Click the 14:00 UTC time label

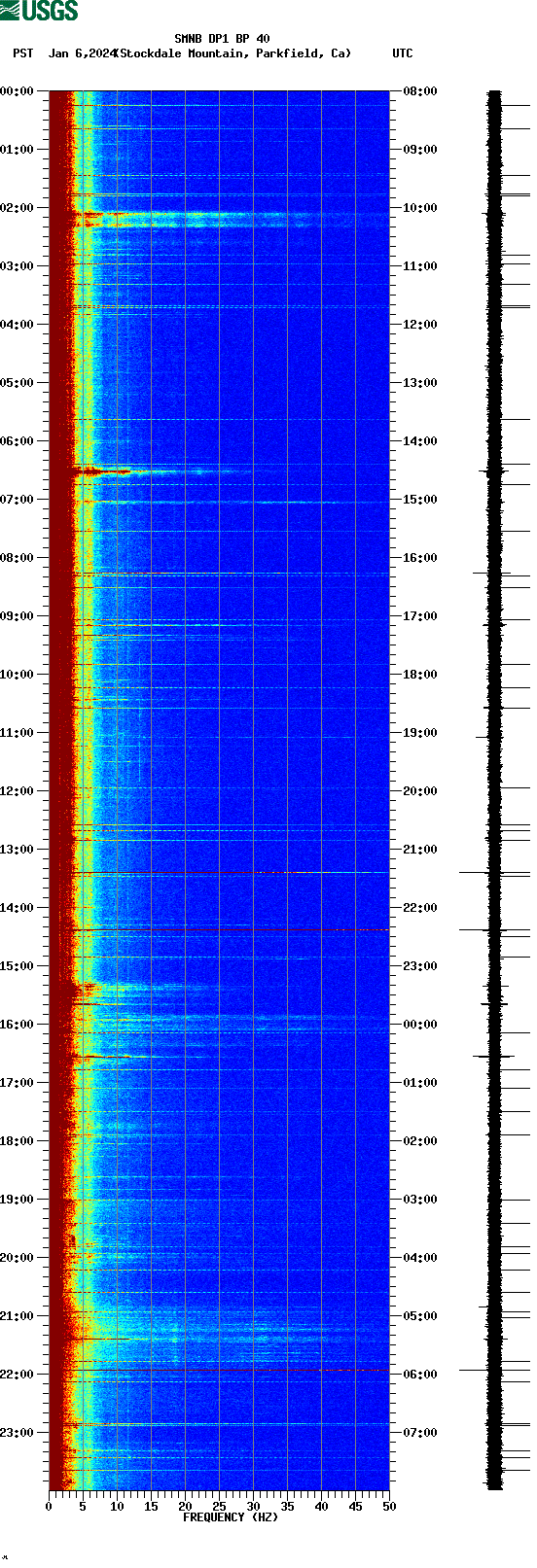point(420,441)
